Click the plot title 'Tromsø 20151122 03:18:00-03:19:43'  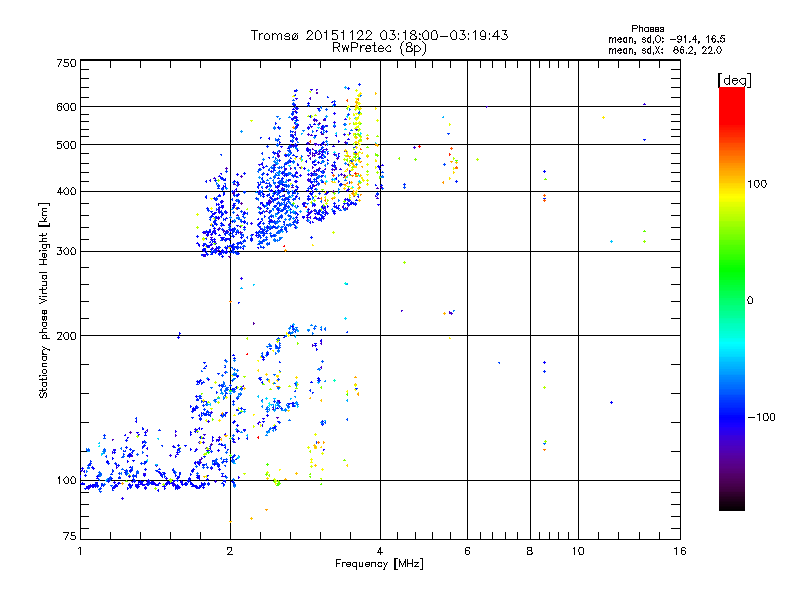point(379,35)
